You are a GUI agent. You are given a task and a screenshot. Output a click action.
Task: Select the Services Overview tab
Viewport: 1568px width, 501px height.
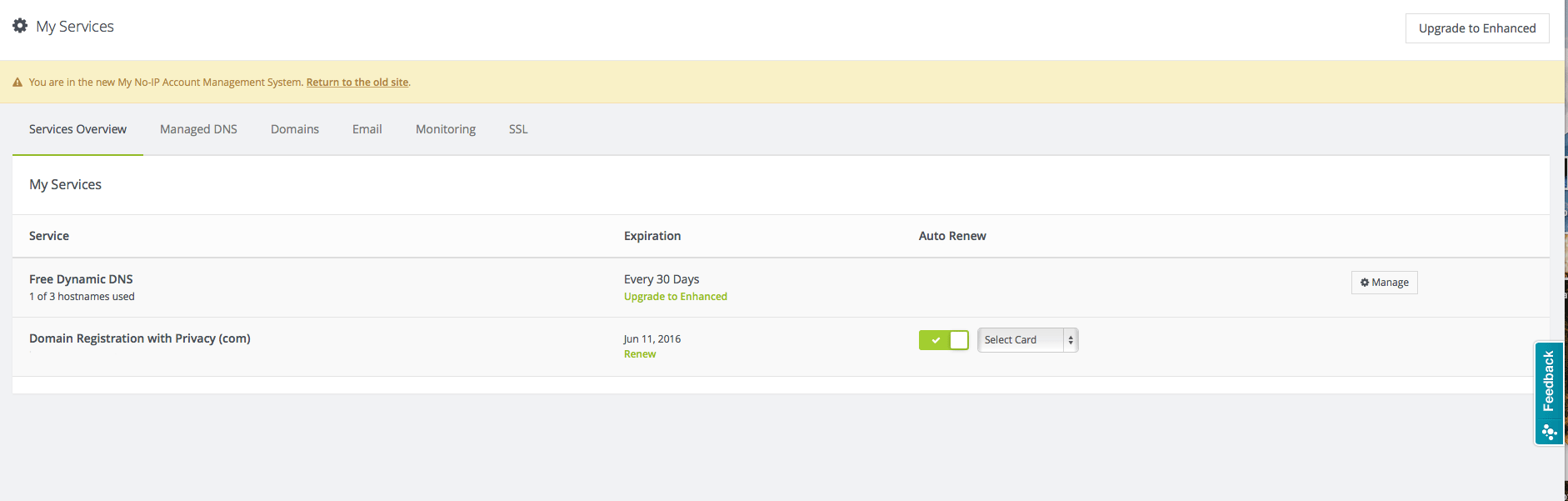pyautogui.click(x=77, y=129)
